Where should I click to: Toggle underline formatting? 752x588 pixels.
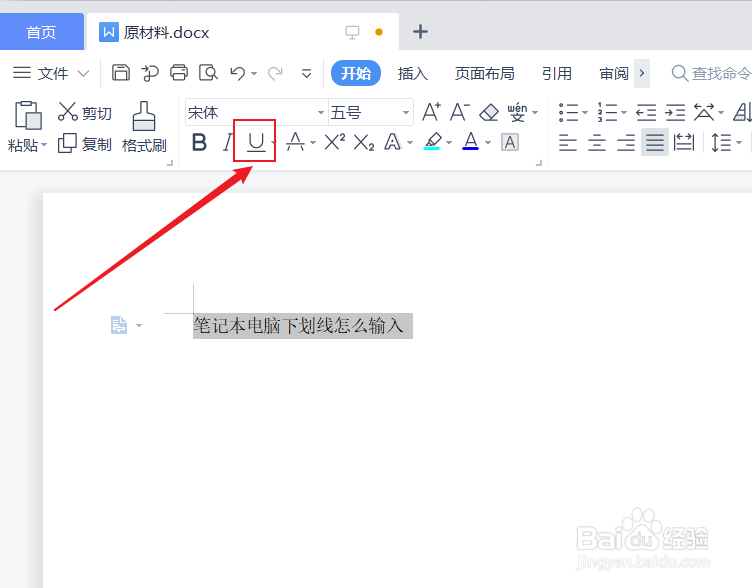coord(256,142)
